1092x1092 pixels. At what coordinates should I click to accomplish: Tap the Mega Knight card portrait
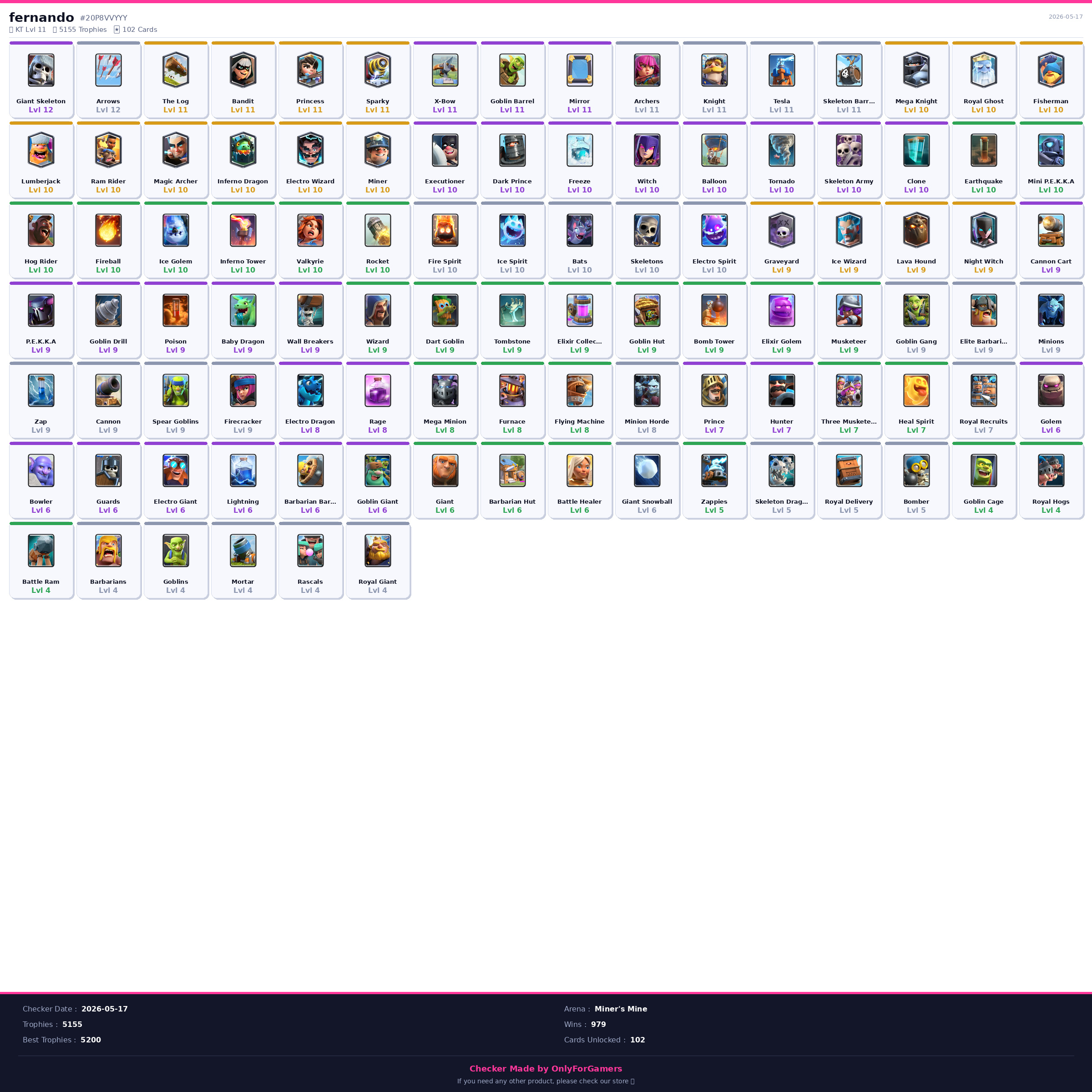916,70
